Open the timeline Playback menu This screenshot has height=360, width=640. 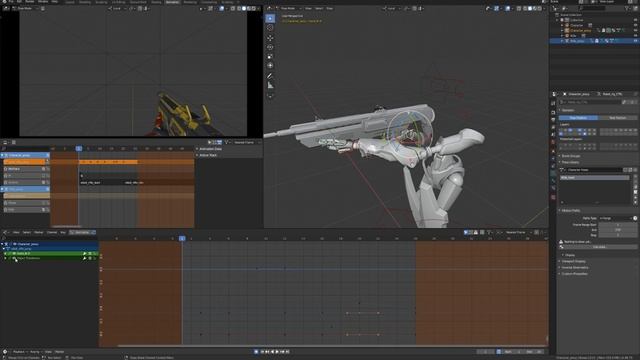coord(19,351)
